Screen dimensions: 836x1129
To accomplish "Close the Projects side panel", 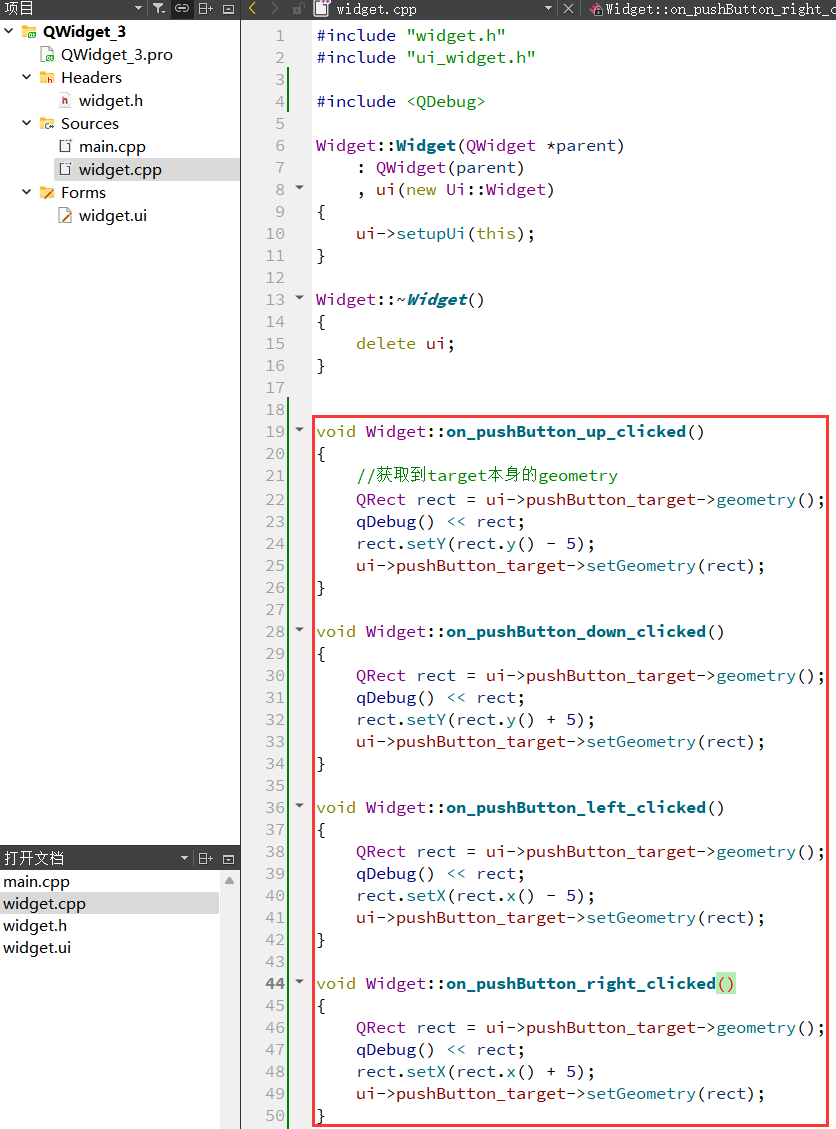I will pyautogui.click(x=228, y=9).
